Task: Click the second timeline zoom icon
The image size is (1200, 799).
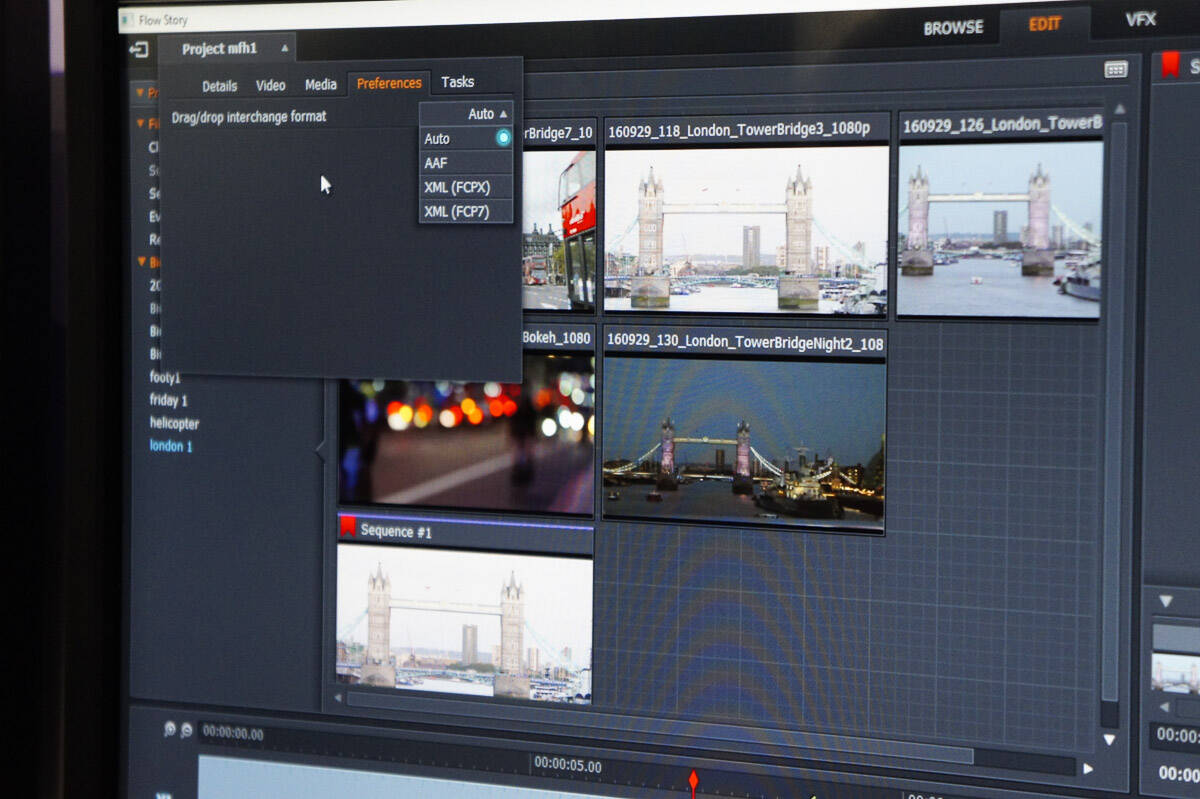Action: coord(187,731)
